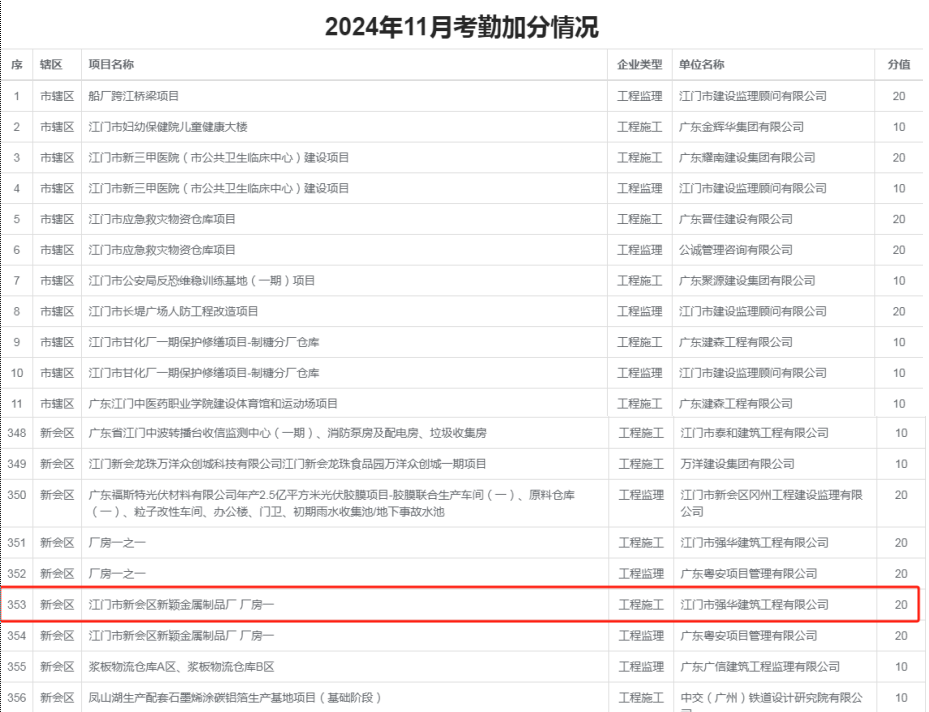This screenshot has height=712, width=929.
Task: Click sequence number 349 cell
Action: (17, 464)
